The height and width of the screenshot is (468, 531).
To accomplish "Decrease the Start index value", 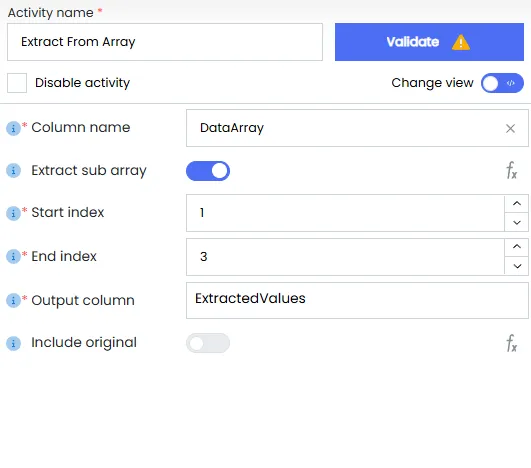I will [516, 222].
